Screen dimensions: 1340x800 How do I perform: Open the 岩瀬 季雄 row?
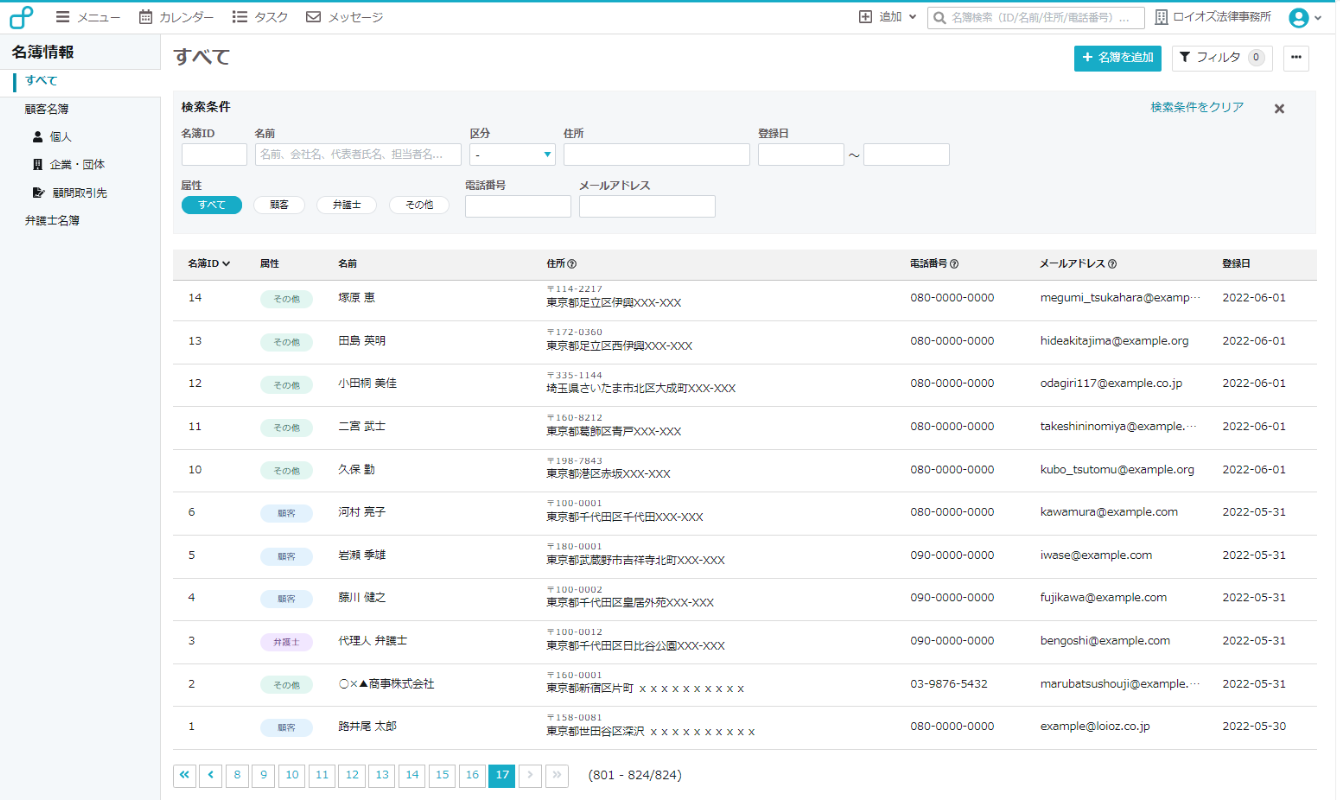(x=744, y=555)
